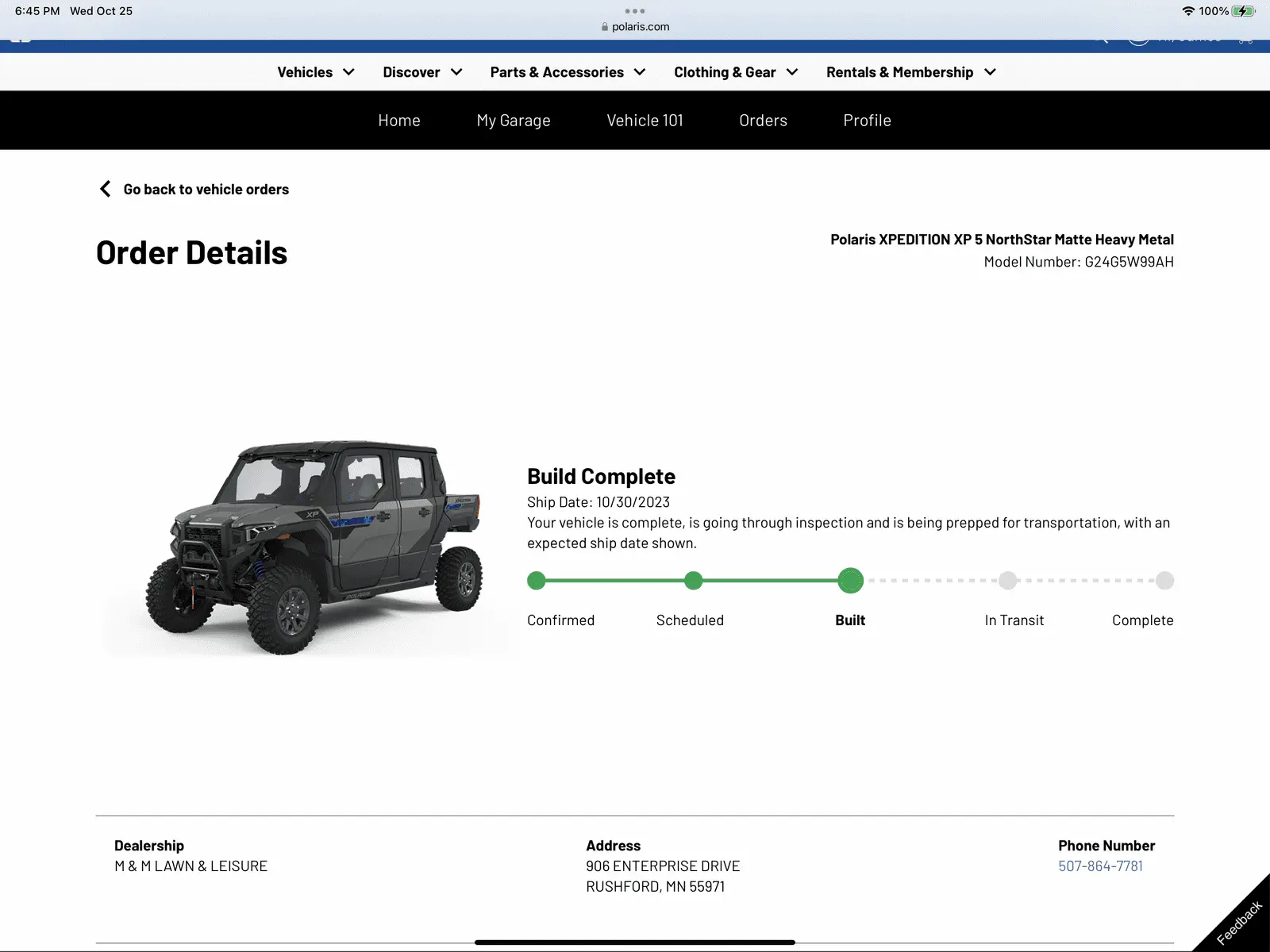Click the Dealership label
The image size is (1270, 952).
tap(149, 846)
